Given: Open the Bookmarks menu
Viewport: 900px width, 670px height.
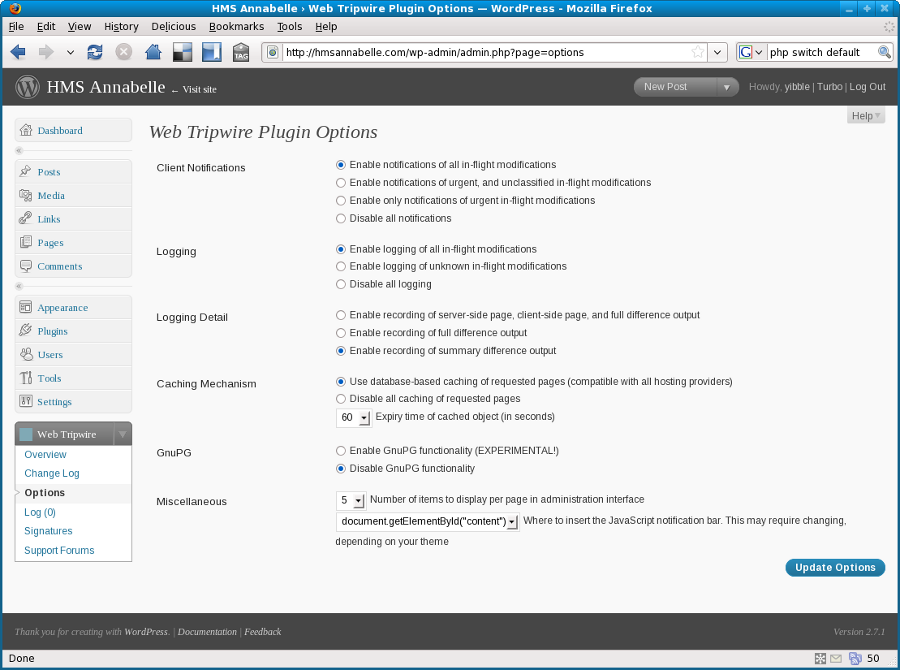Looking at the screenshot, I should (x=236, y=26).
